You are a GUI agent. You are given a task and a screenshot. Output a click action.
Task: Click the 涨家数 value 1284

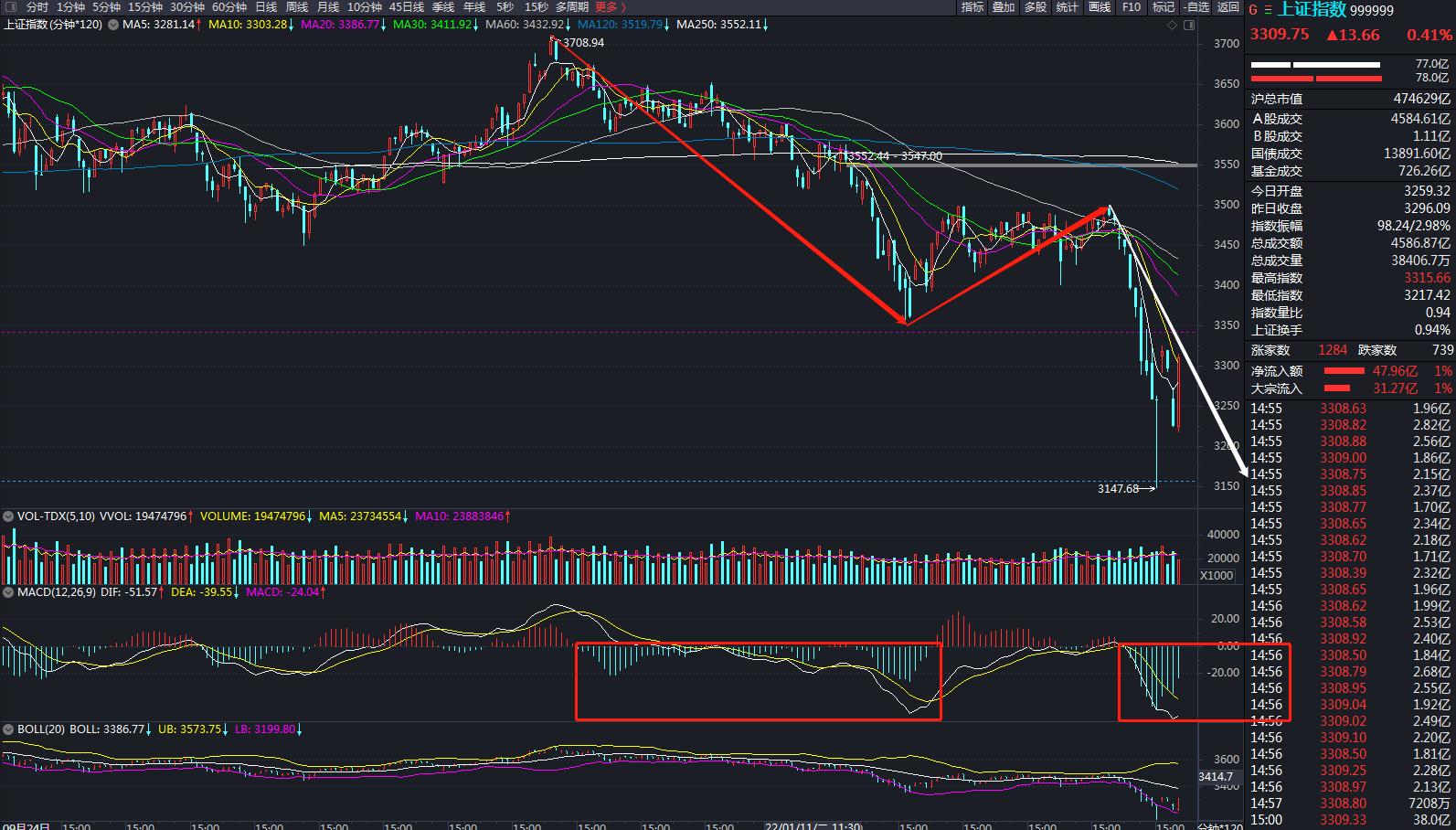pos(1333,350)
